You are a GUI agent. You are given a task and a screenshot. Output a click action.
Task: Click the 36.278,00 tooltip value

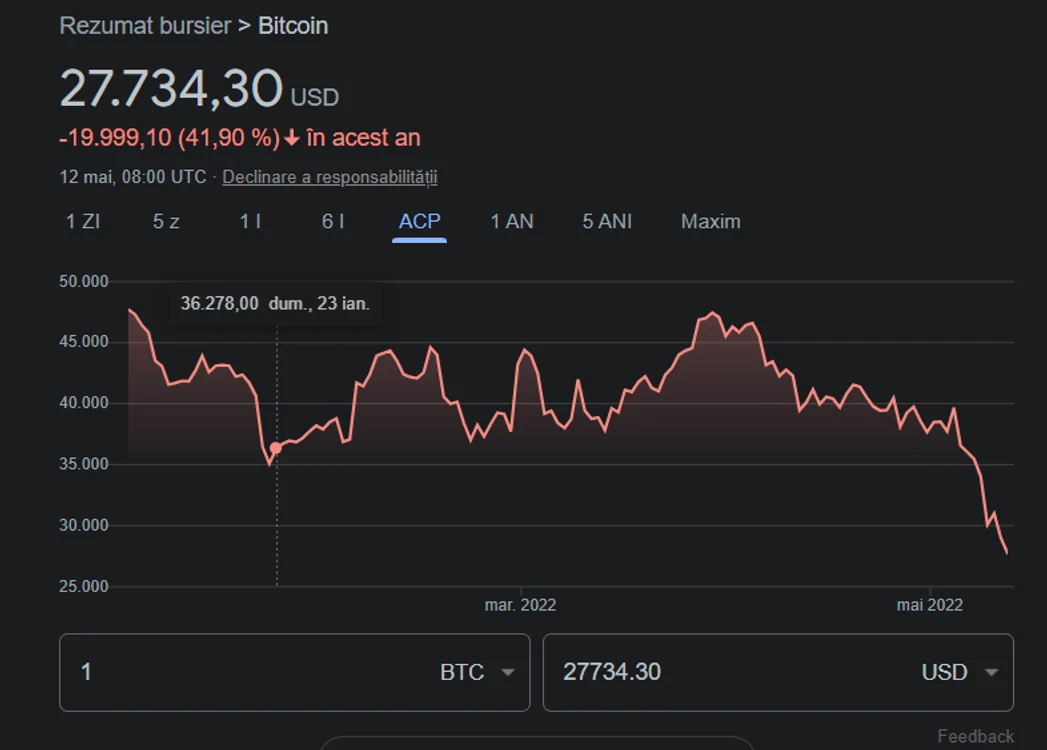[x=219, y=304]
